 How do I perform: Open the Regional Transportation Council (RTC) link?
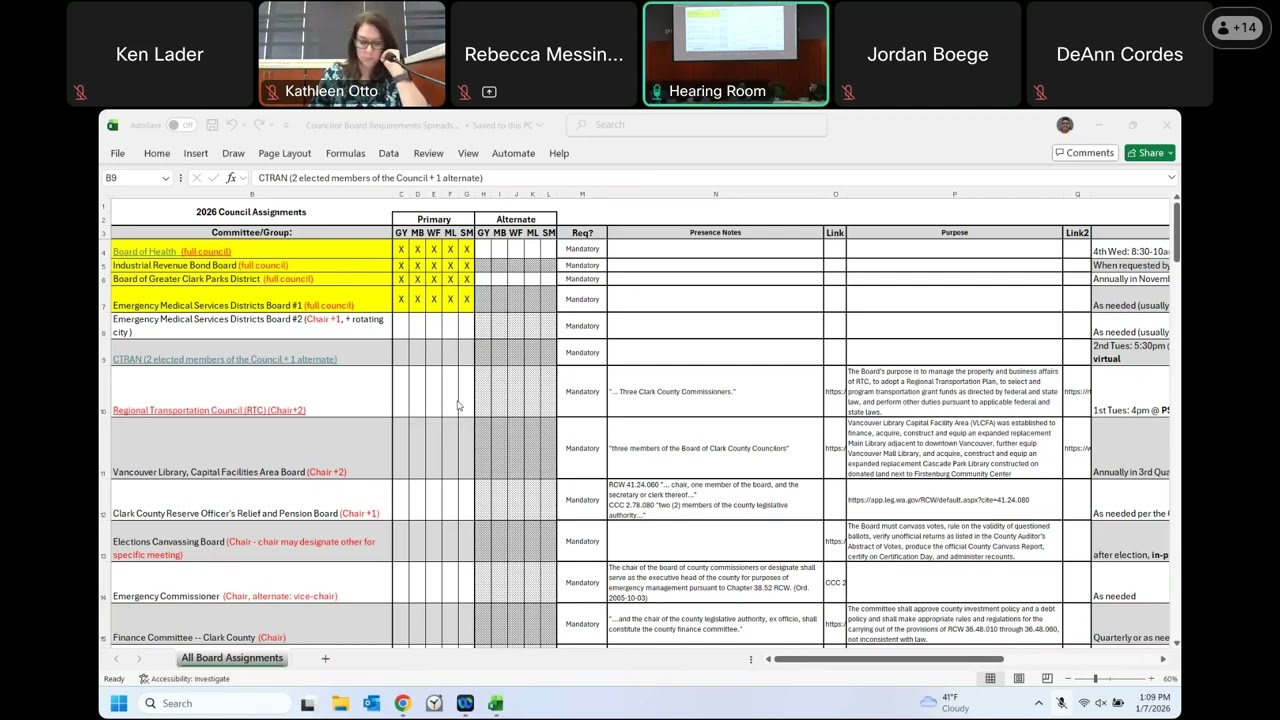point(209,410)
